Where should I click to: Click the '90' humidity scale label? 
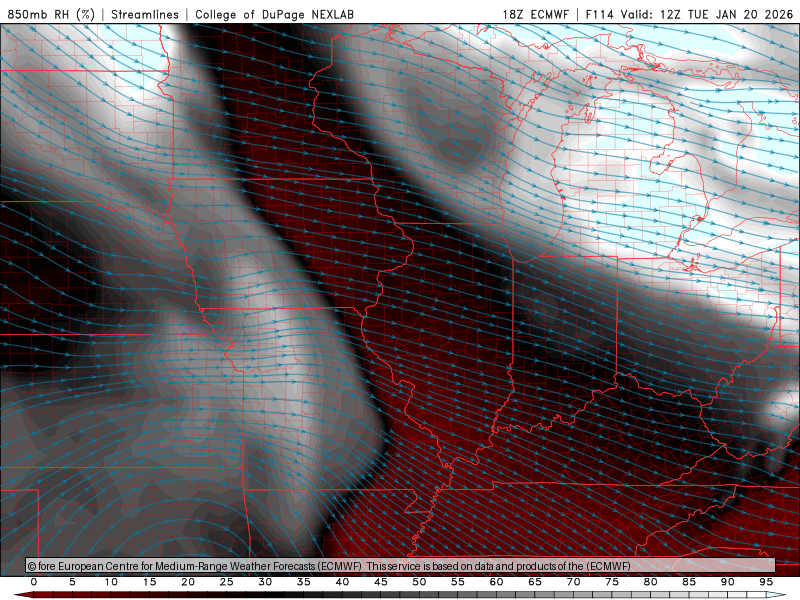[728, 582]
